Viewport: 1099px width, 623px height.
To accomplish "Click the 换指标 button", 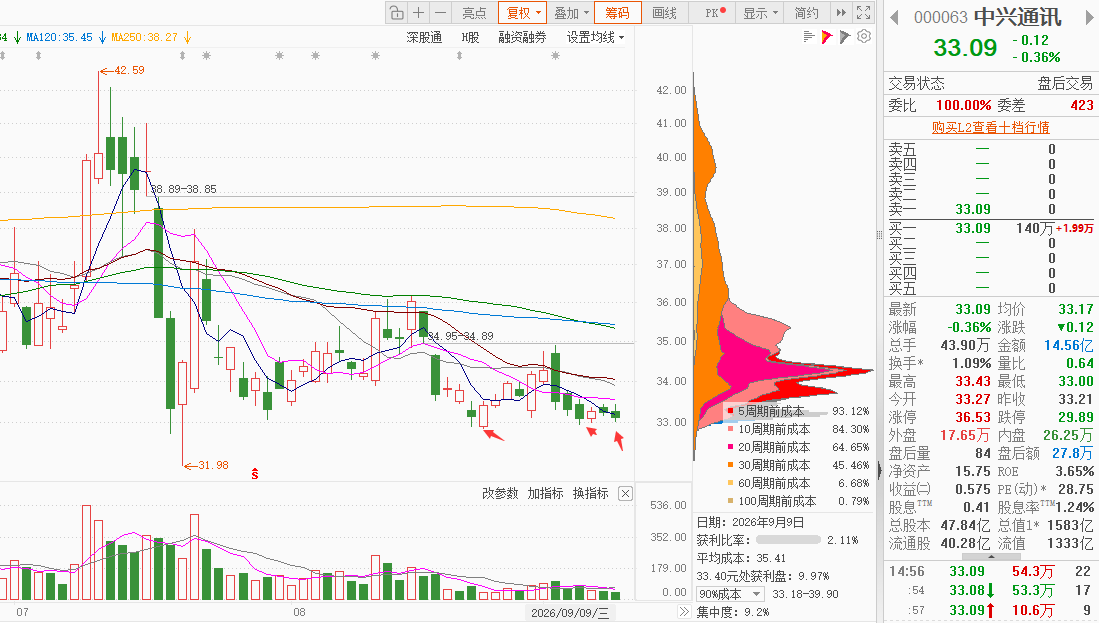I will (x=590, y=493).
